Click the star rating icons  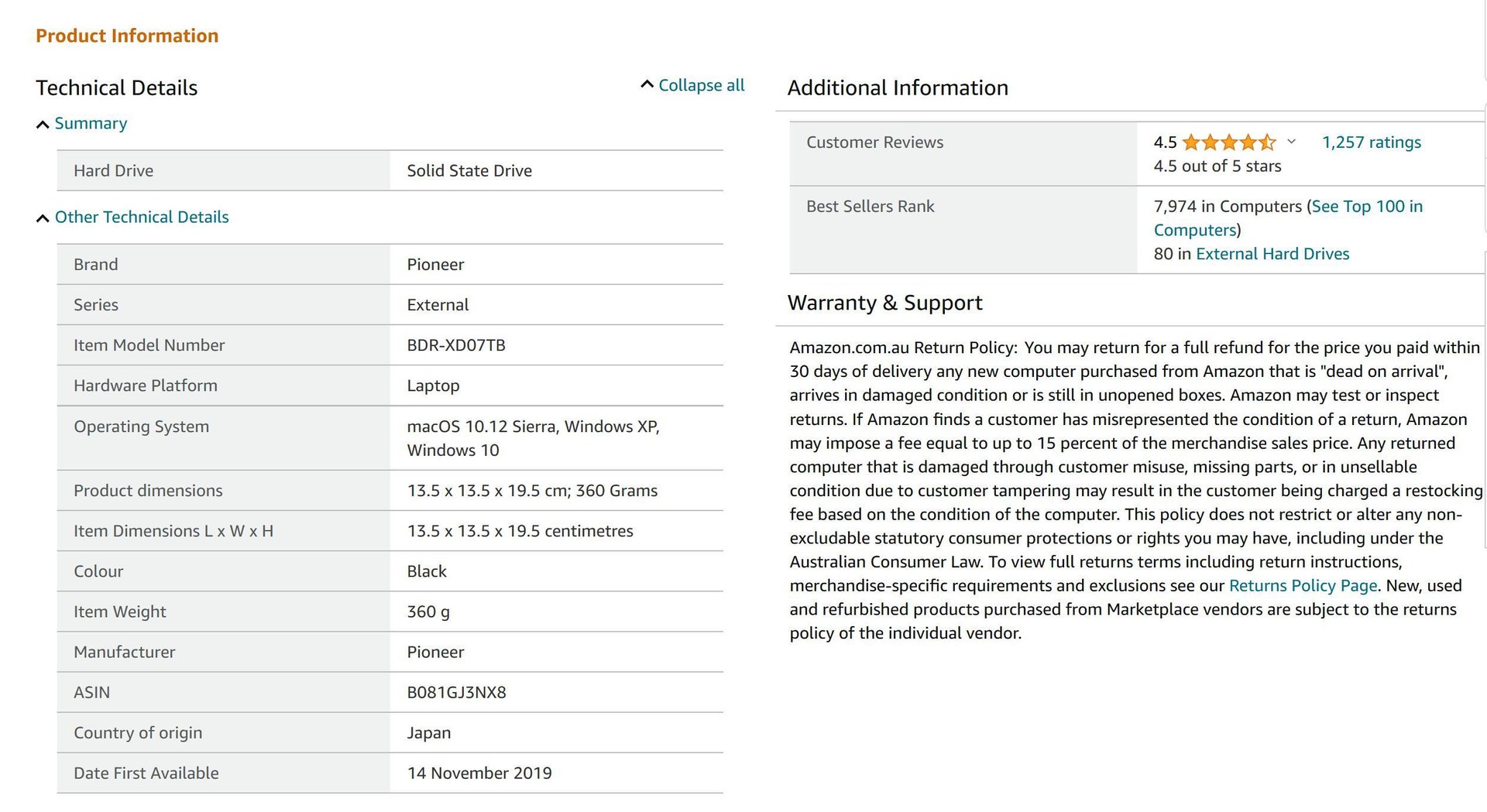point(1229,142)
